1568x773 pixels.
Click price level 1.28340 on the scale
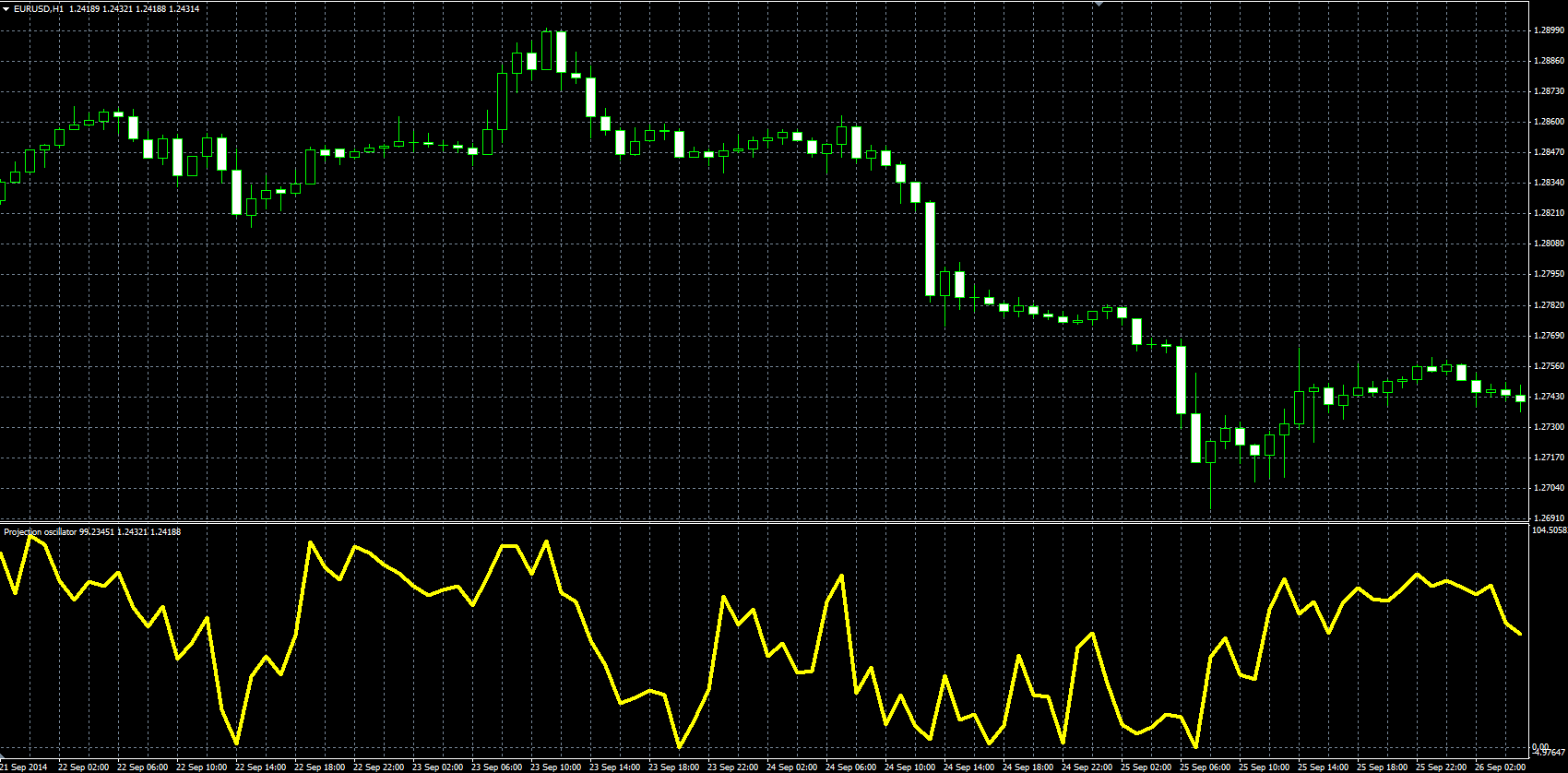tap(1549, 183)
